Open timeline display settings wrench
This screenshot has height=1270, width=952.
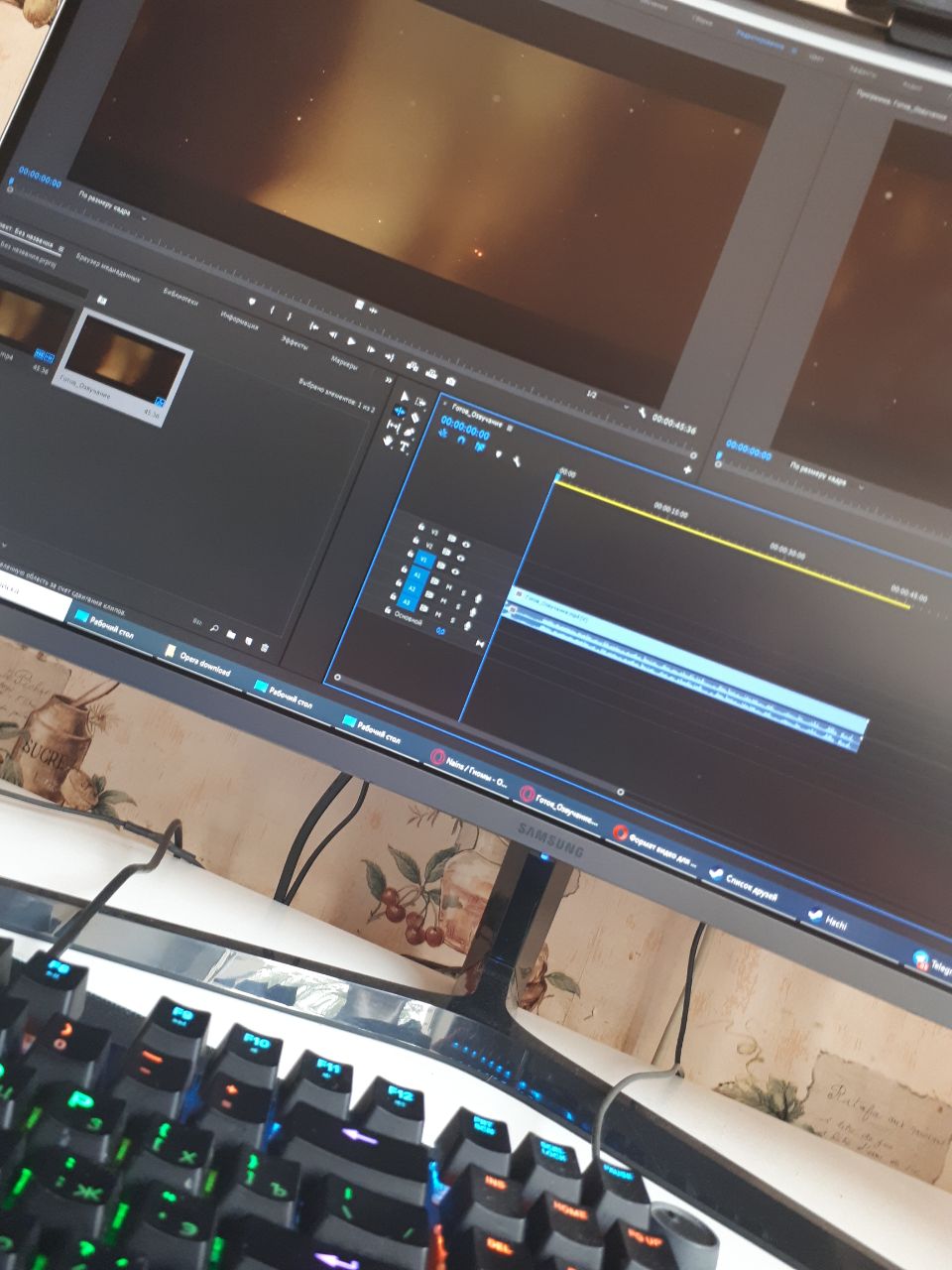[x=517, y=460]
